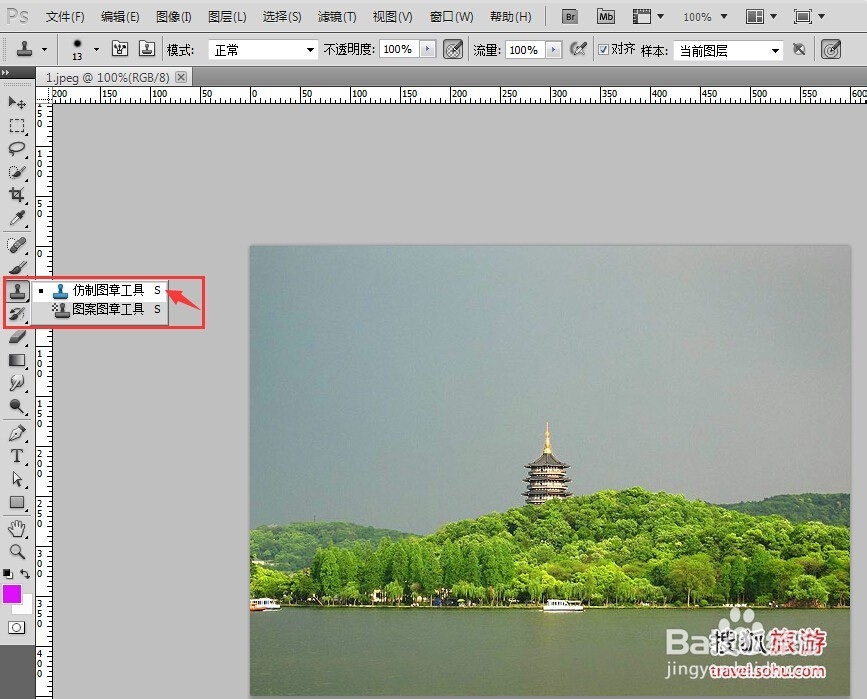The width and height of the screenshot is (867, 699).
Task: Open the flow slider arrow
Action: (x=553, y=50)
